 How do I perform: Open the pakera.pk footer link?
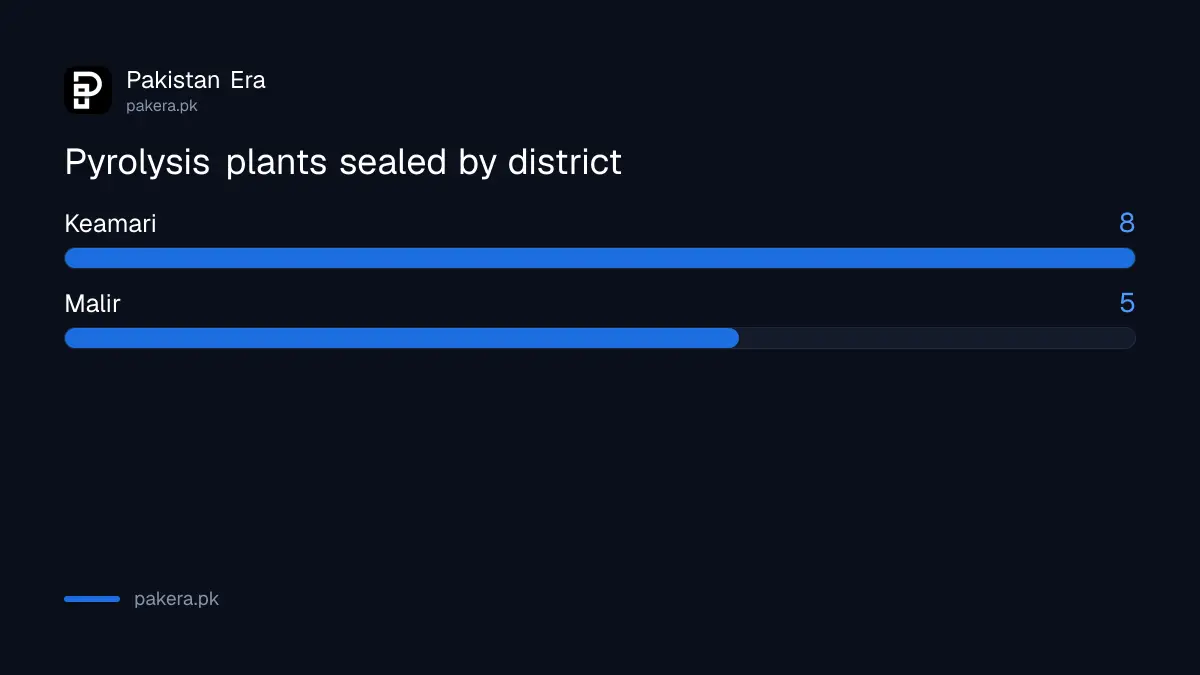coord(176,599)
